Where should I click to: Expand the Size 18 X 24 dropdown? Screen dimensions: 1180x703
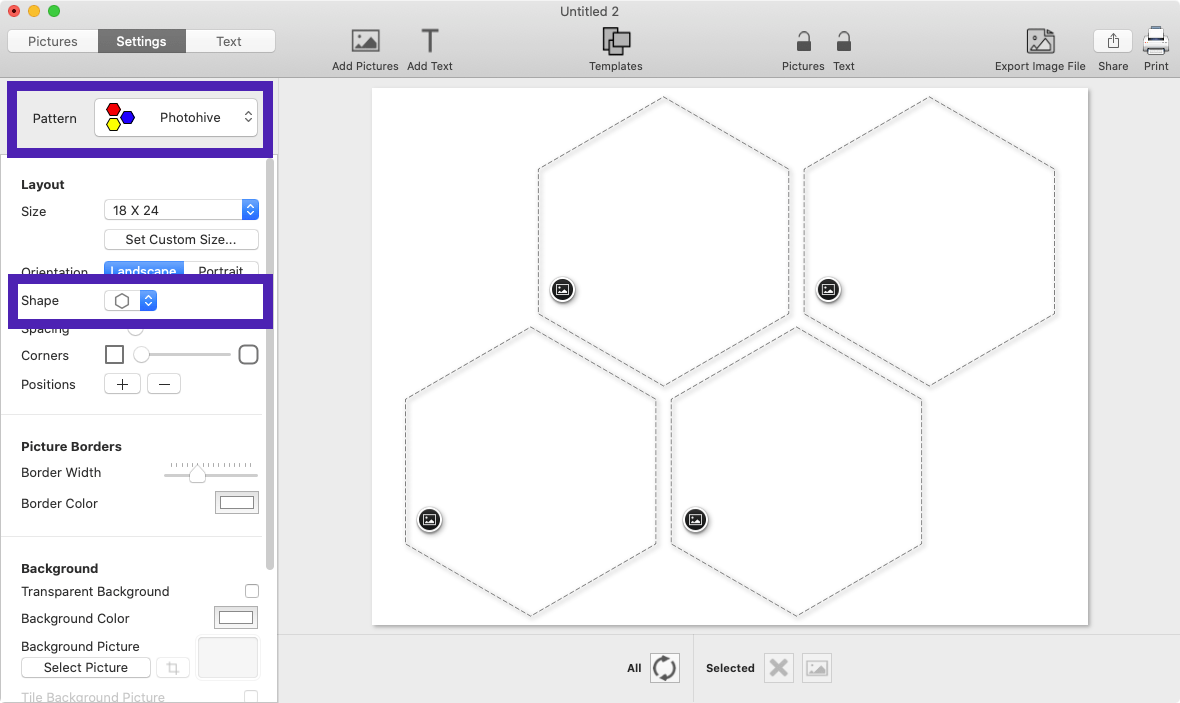181,210
